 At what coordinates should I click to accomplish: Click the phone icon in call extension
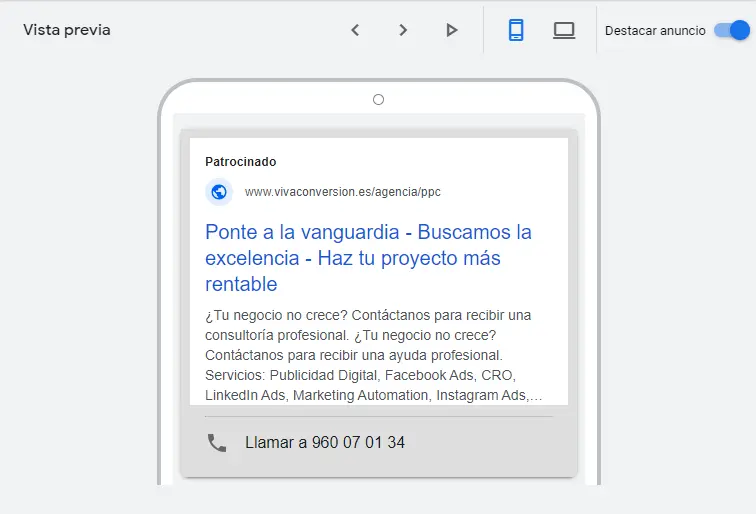click(216, 443)
